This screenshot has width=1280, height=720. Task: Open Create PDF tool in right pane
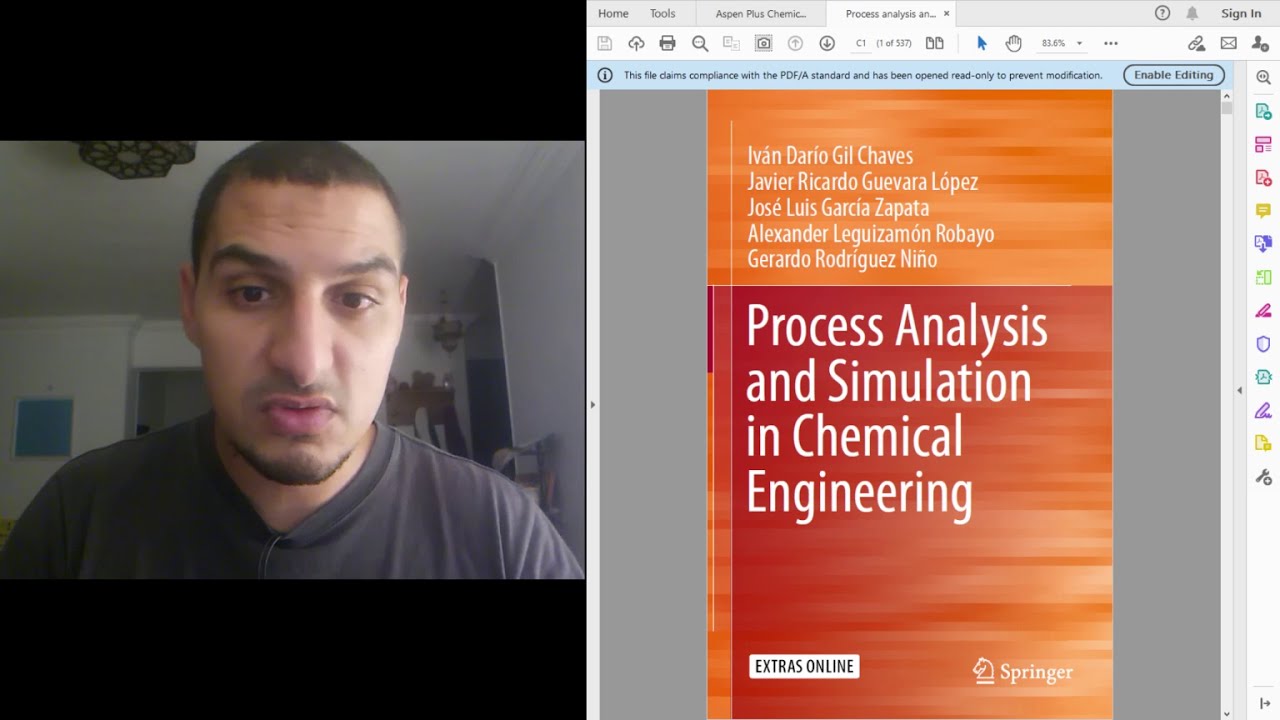[x=1263, y=178]
